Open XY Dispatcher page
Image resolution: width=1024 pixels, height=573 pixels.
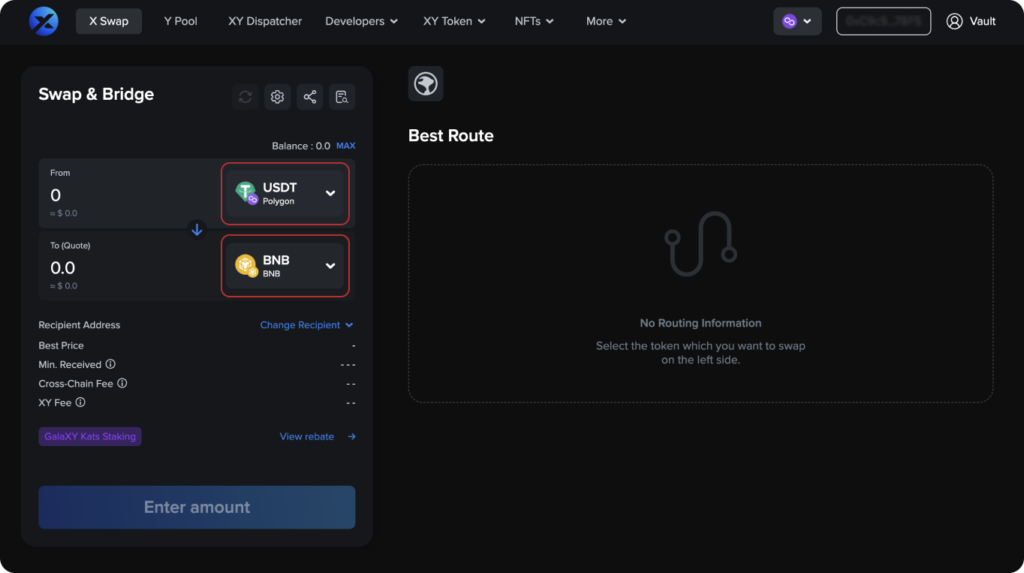(x=264, y=21)
